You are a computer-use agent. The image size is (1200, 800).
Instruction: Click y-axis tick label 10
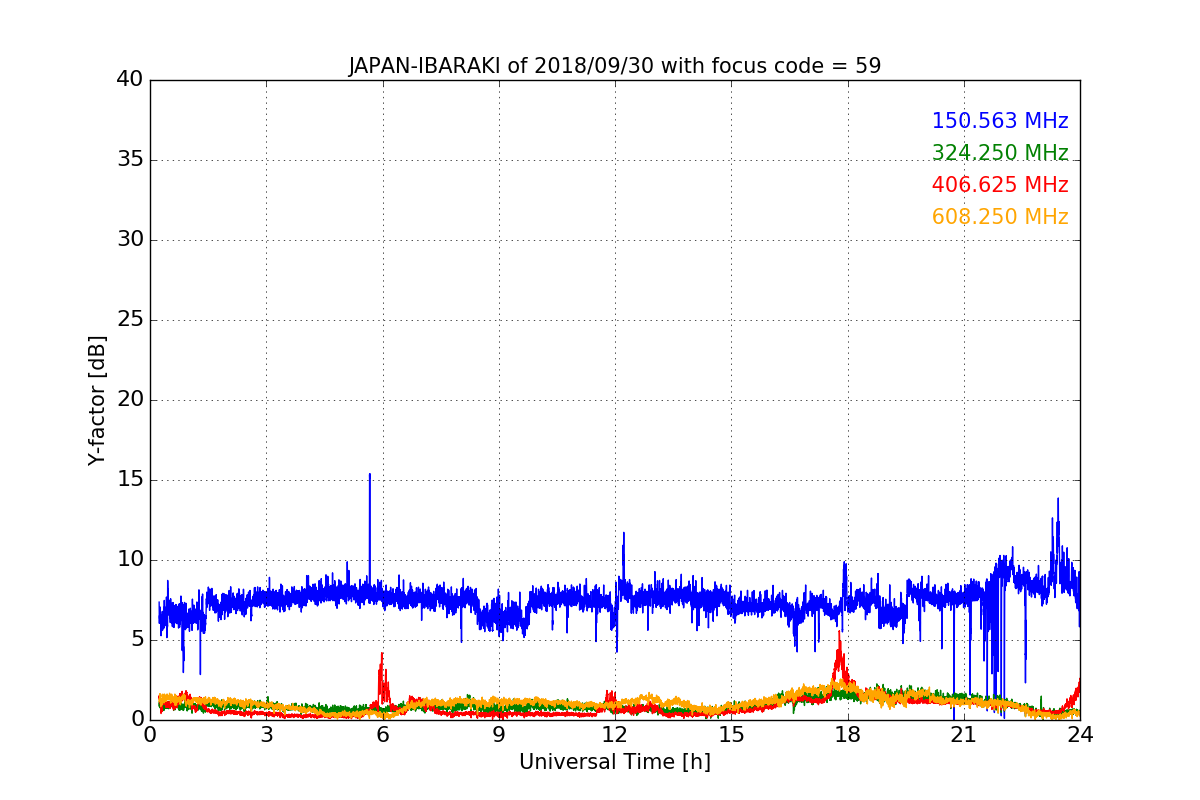point(130,560)
